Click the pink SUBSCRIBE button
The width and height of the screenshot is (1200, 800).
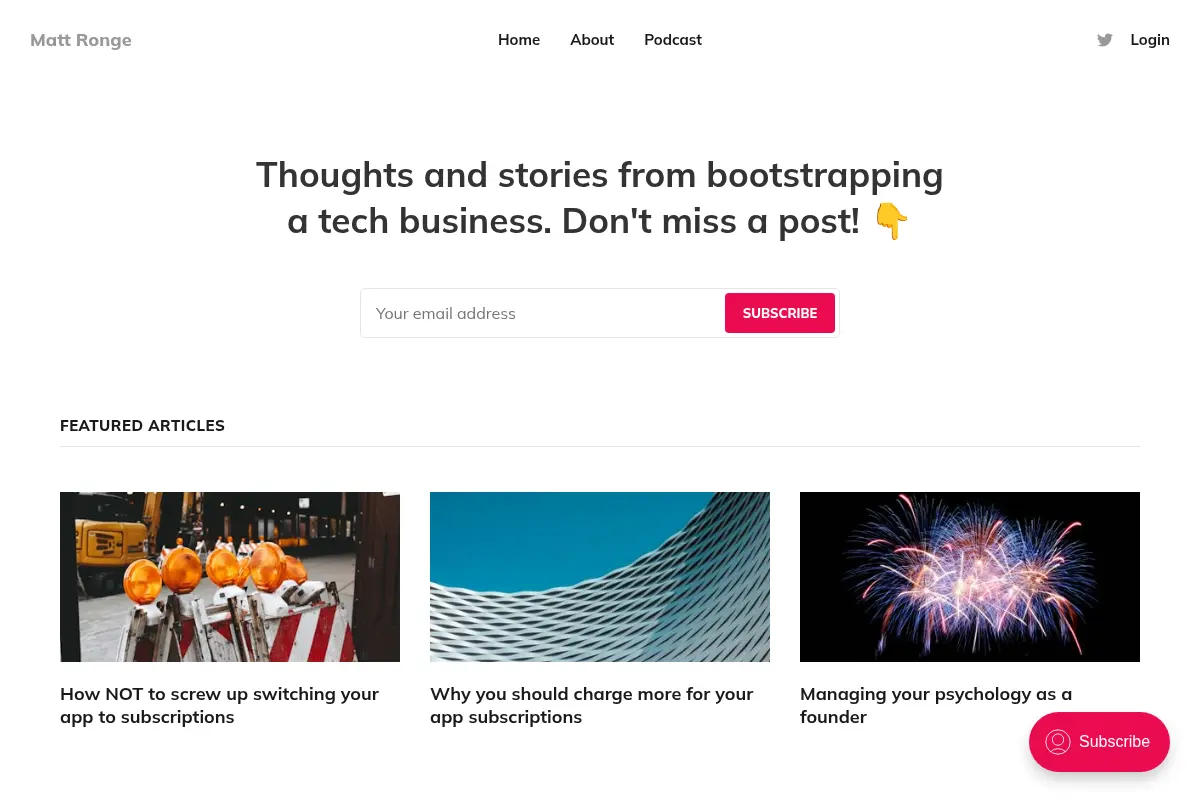pos(780,313)
